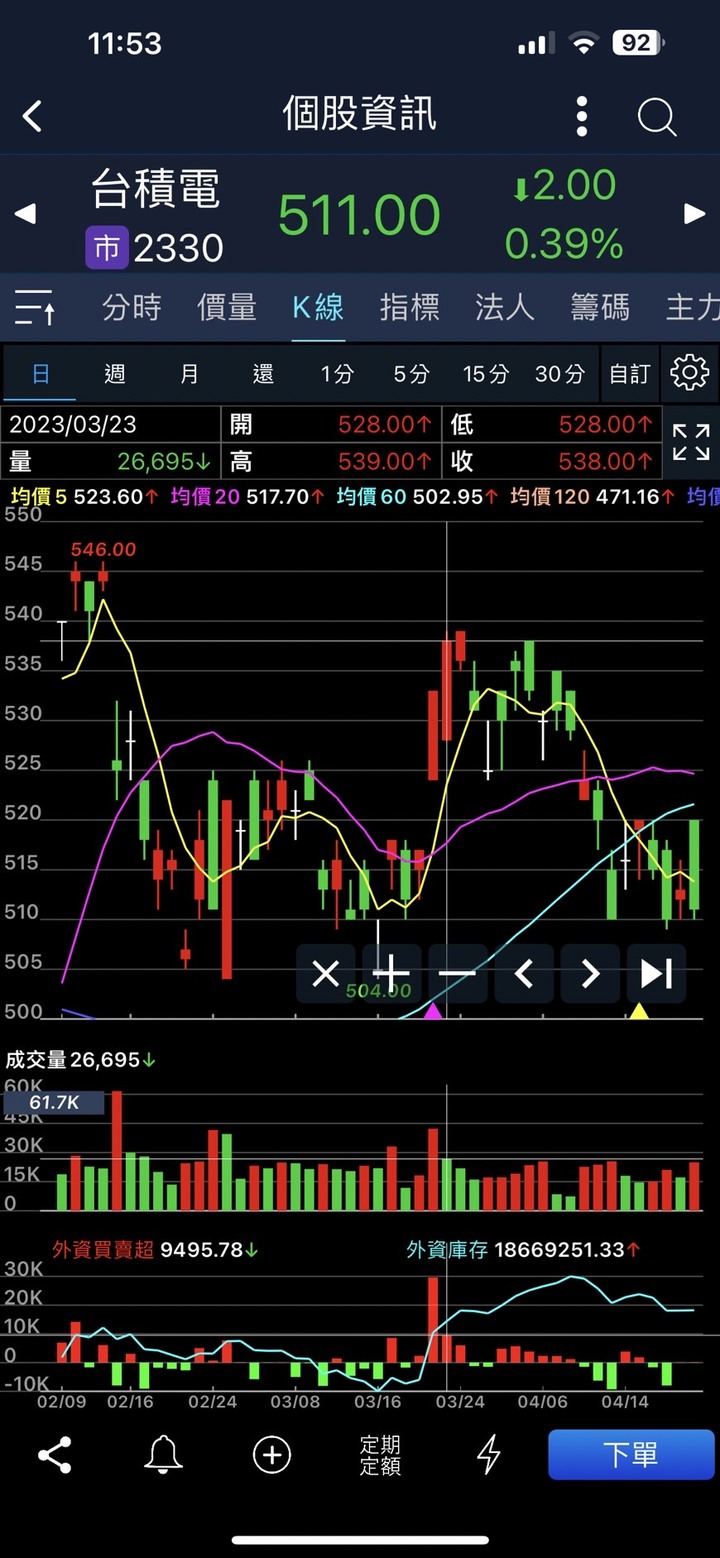Open 定期定額 regular investment
This screenshot has height=1558, width=720.
click(x=380, y=1455)
